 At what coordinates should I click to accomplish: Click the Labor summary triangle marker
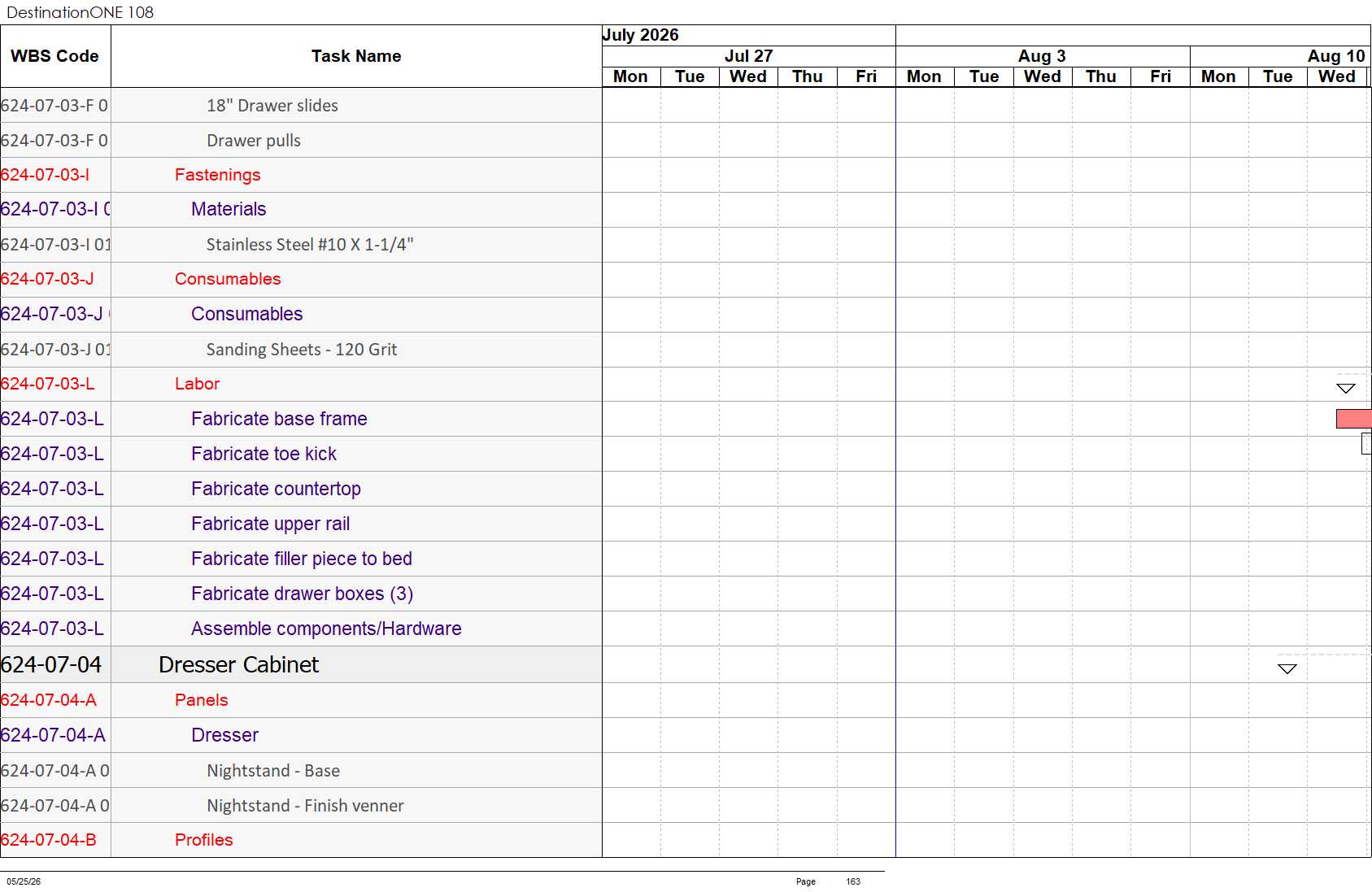[x=1346, y=389]
